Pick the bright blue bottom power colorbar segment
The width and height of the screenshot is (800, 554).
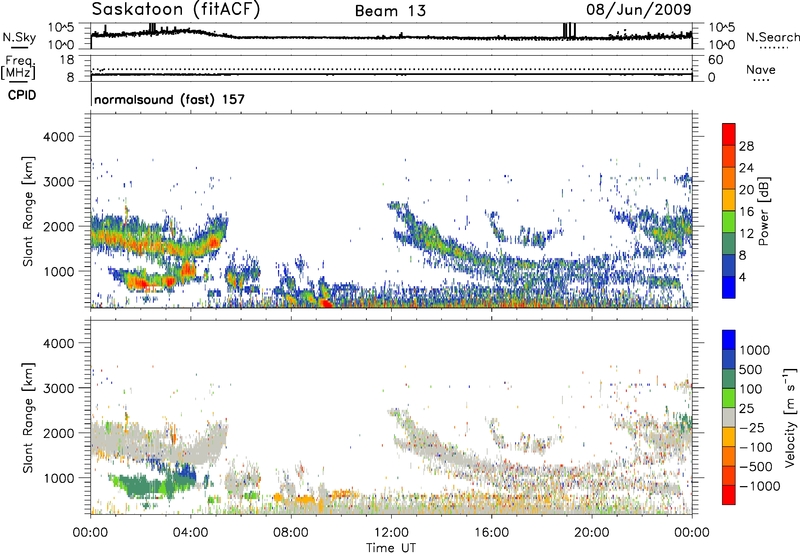coord(729,287)
